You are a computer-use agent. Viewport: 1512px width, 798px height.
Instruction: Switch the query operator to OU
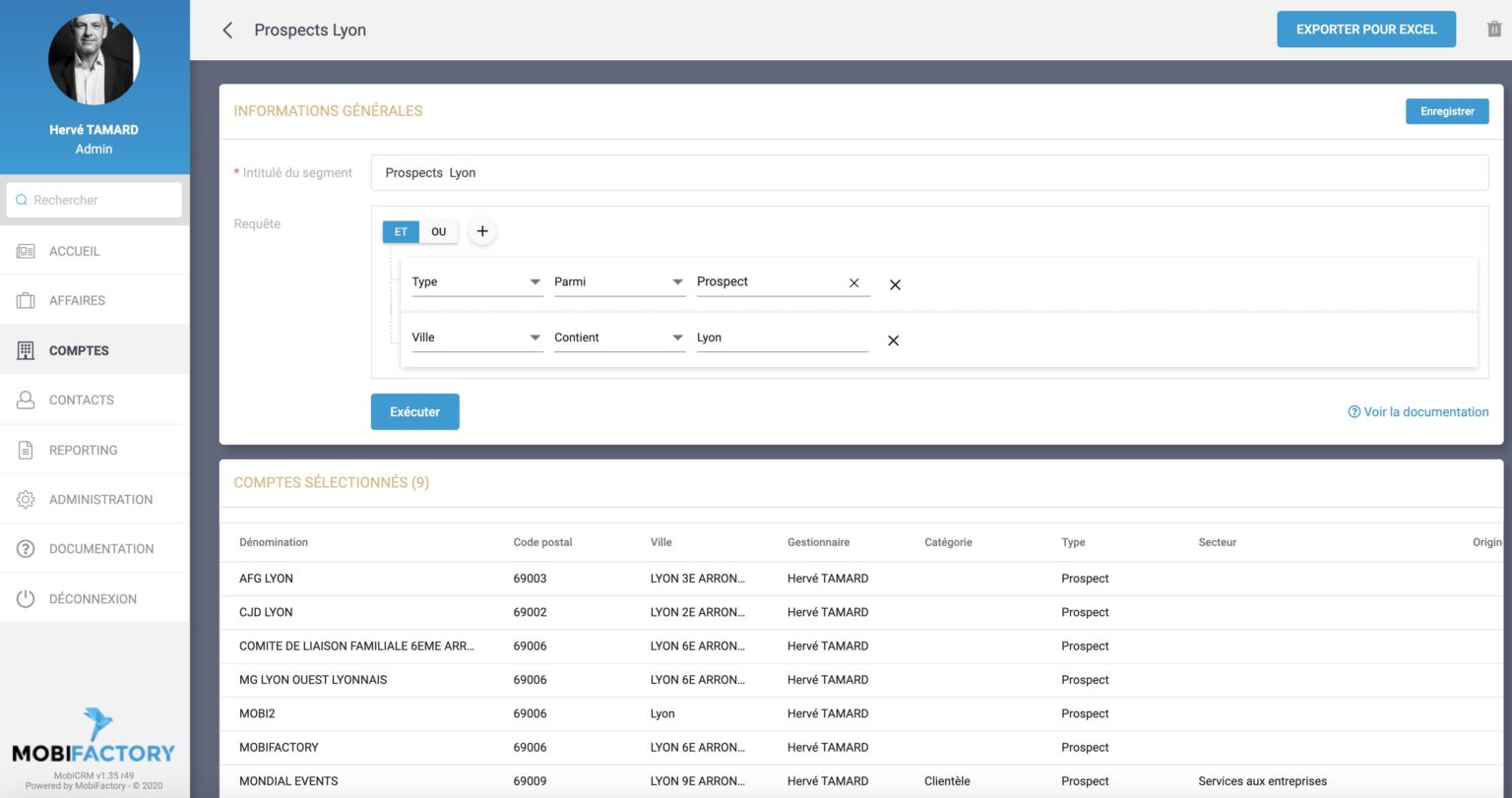[438, 232]
